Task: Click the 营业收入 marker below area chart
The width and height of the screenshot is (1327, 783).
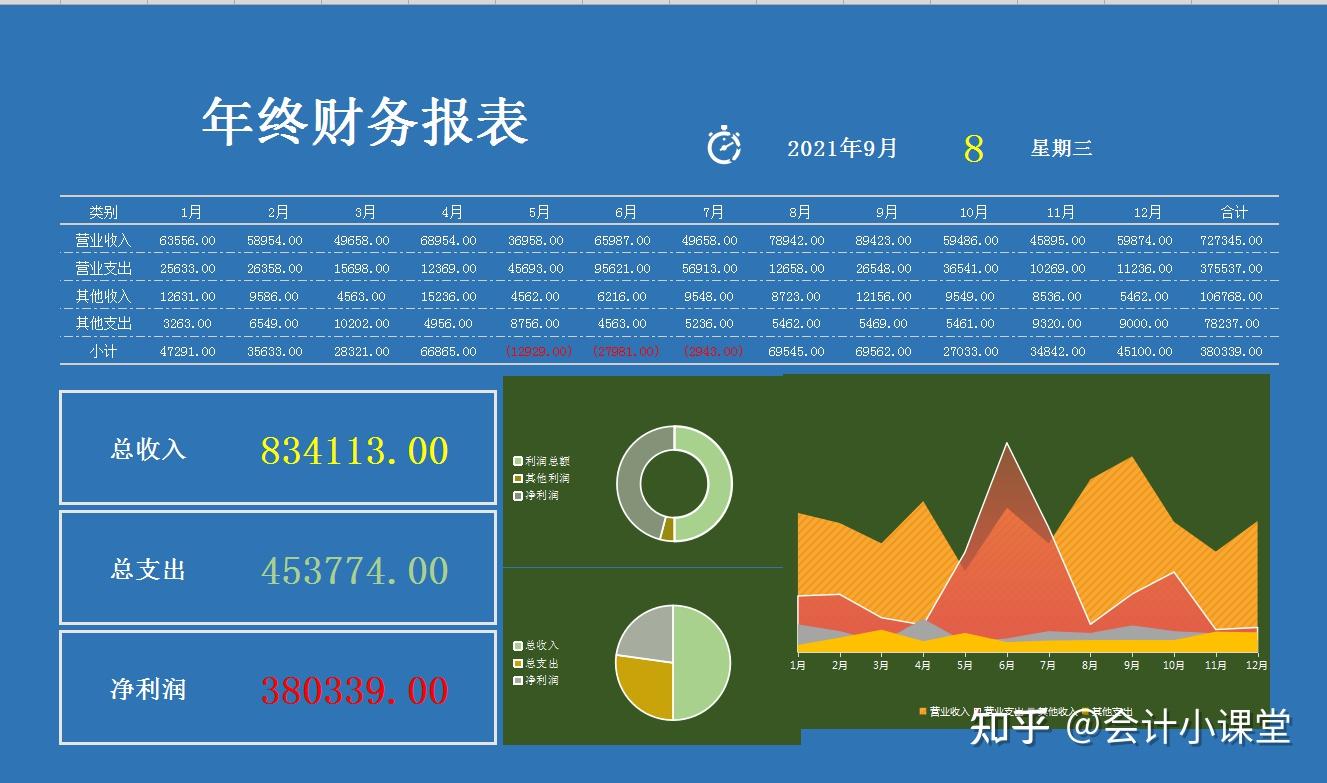Action: pyautogui.click(x=922, y=710)
